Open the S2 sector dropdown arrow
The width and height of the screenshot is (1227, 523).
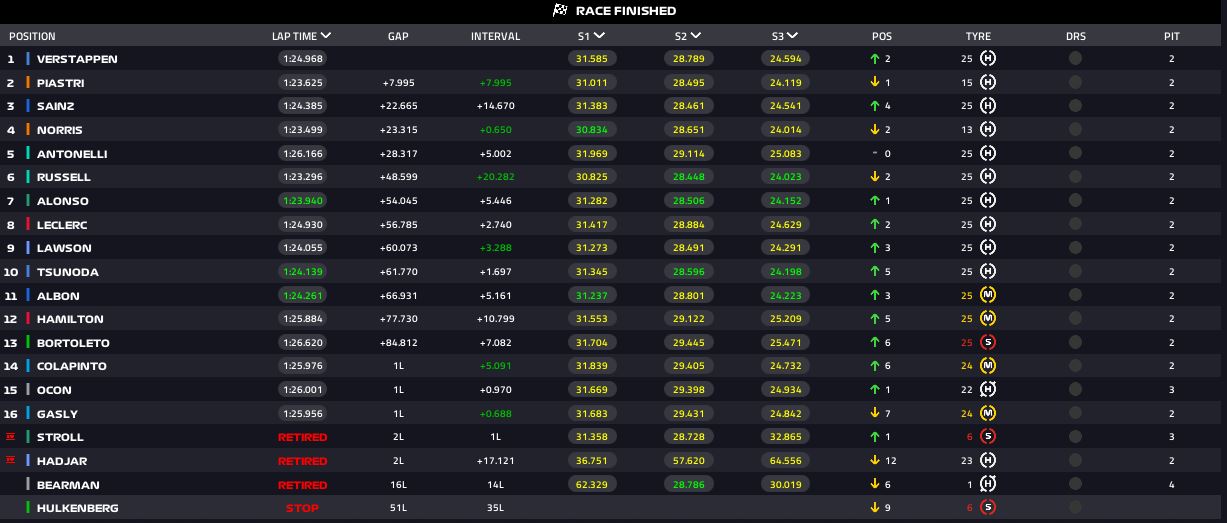(695, 36)
